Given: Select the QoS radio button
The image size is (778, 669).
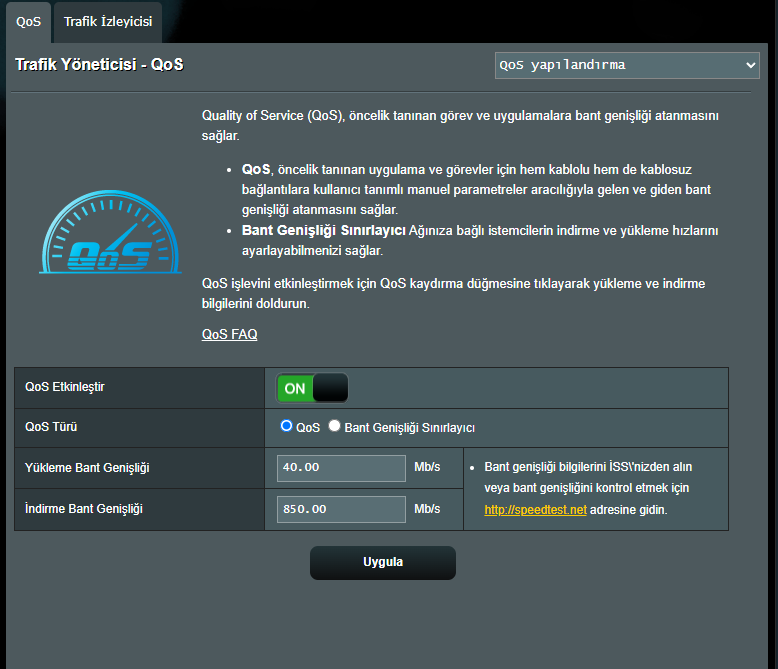Looking at the screenshot, I should coord(286,426).
